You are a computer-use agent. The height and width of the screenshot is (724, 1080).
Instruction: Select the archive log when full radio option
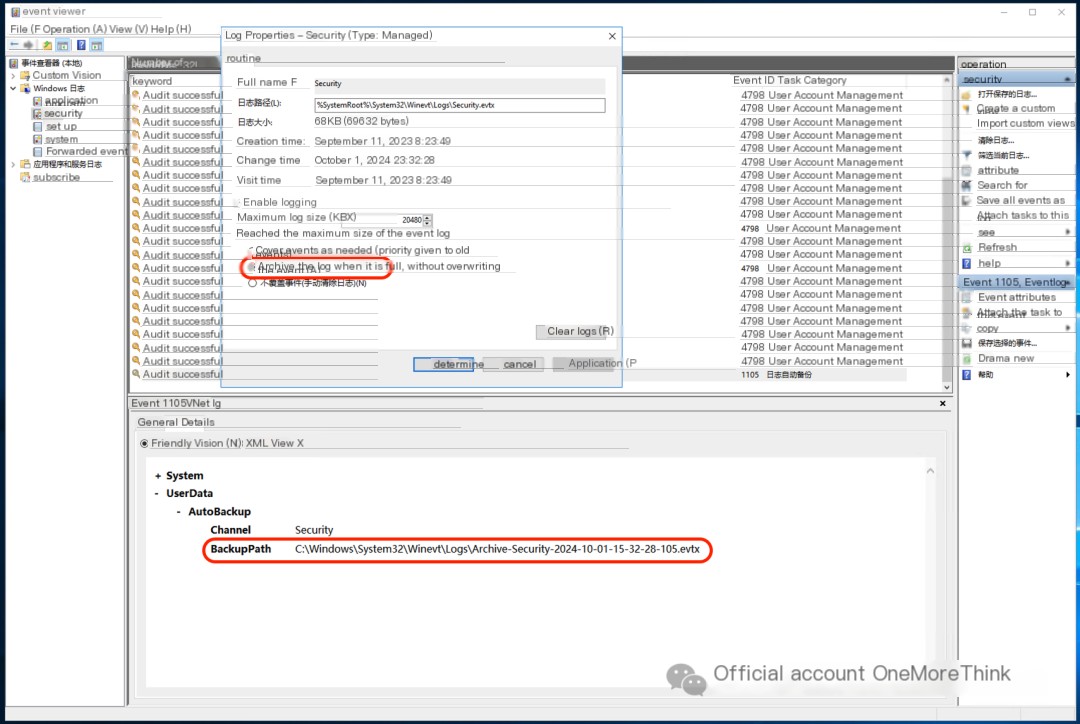click(x=252, y=267)
